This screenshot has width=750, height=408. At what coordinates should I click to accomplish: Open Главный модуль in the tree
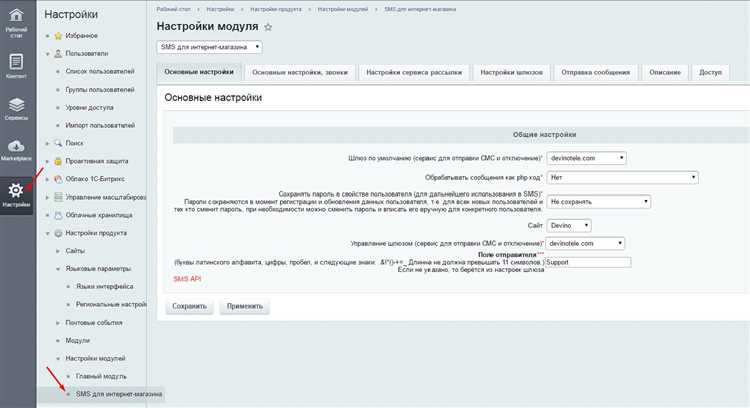[101, 376]
